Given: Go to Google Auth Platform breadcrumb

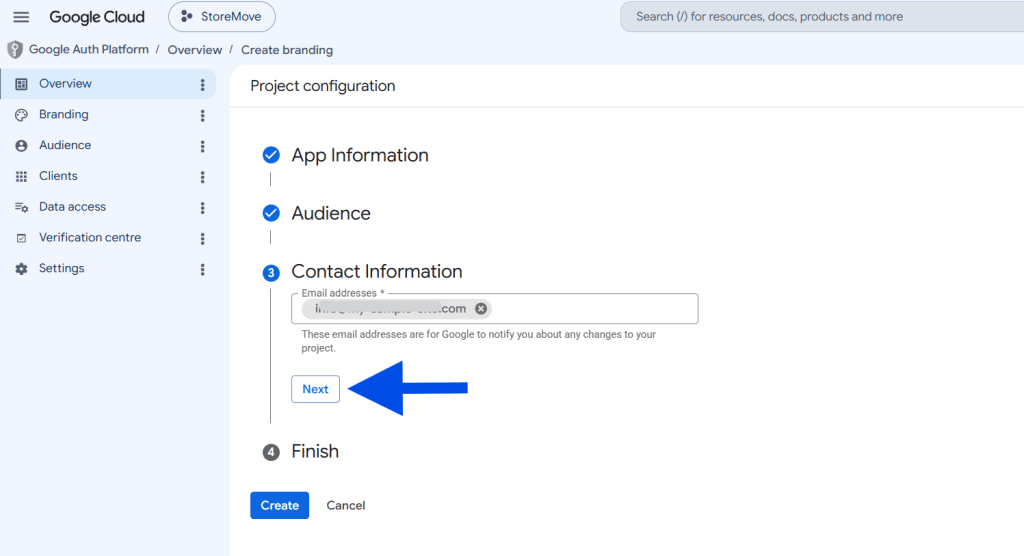Looking at the screenshot, I should (x=89, y=50).
